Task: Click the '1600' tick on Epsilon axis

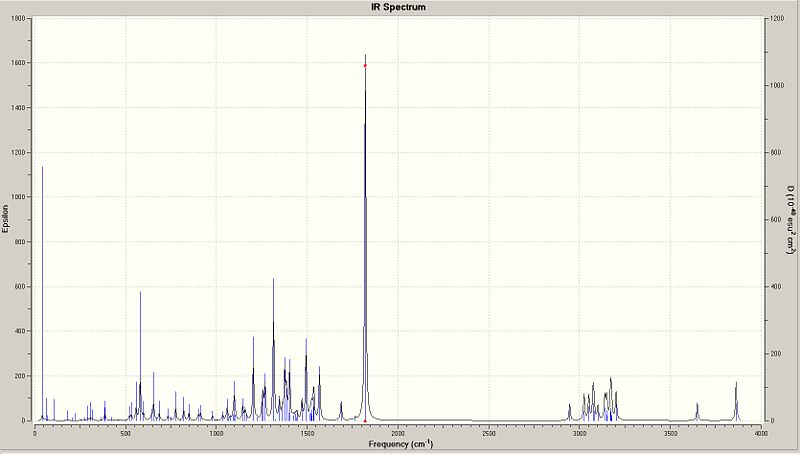Action: pos(18,63)
